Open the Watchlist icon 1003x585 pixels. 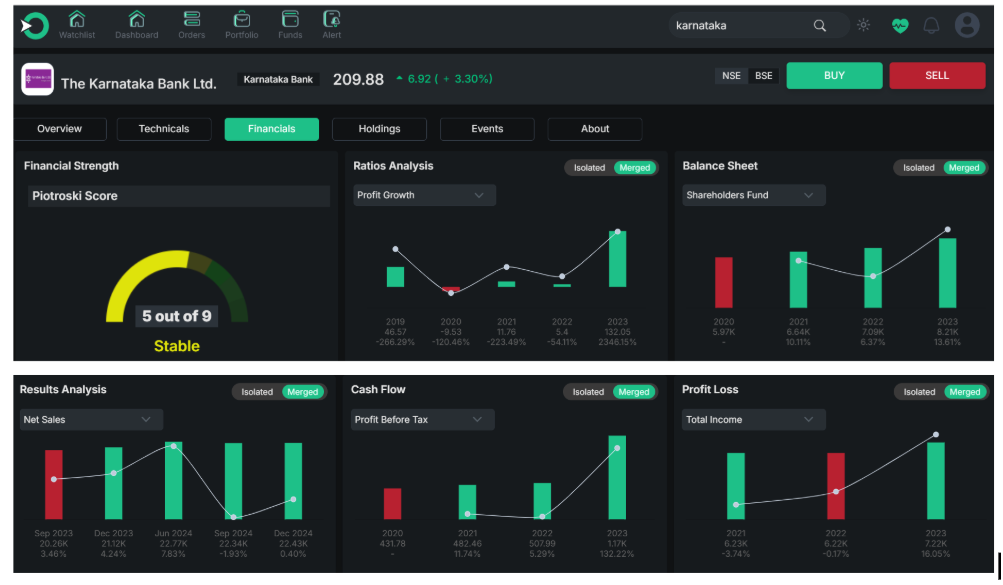(x=77, y=19)
